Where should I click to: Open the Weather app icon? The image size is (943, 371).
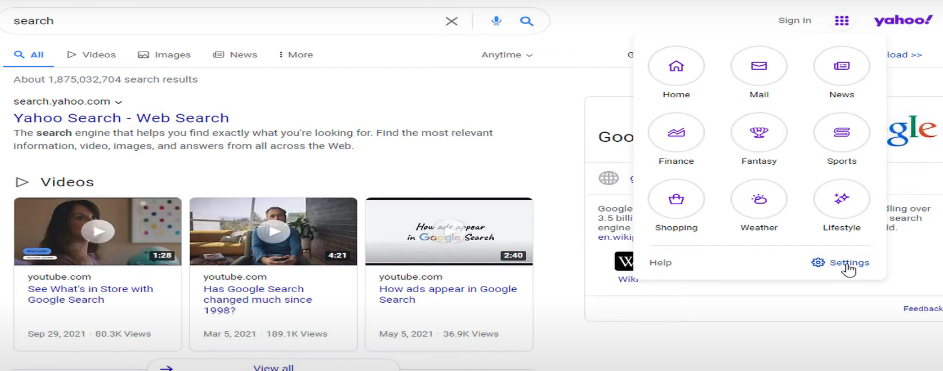point(759,199)
